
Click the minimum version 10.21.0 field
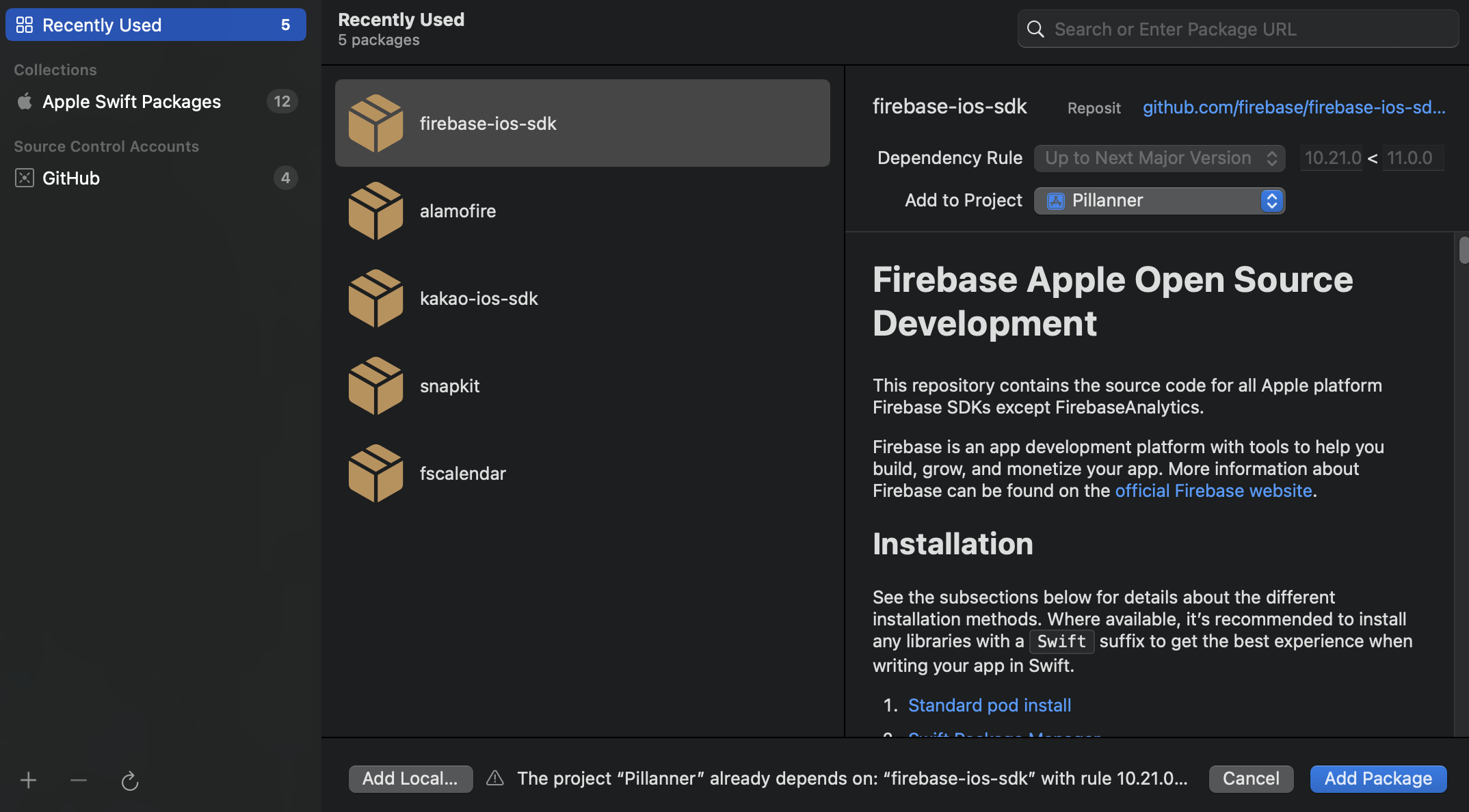coord(1332,158)
